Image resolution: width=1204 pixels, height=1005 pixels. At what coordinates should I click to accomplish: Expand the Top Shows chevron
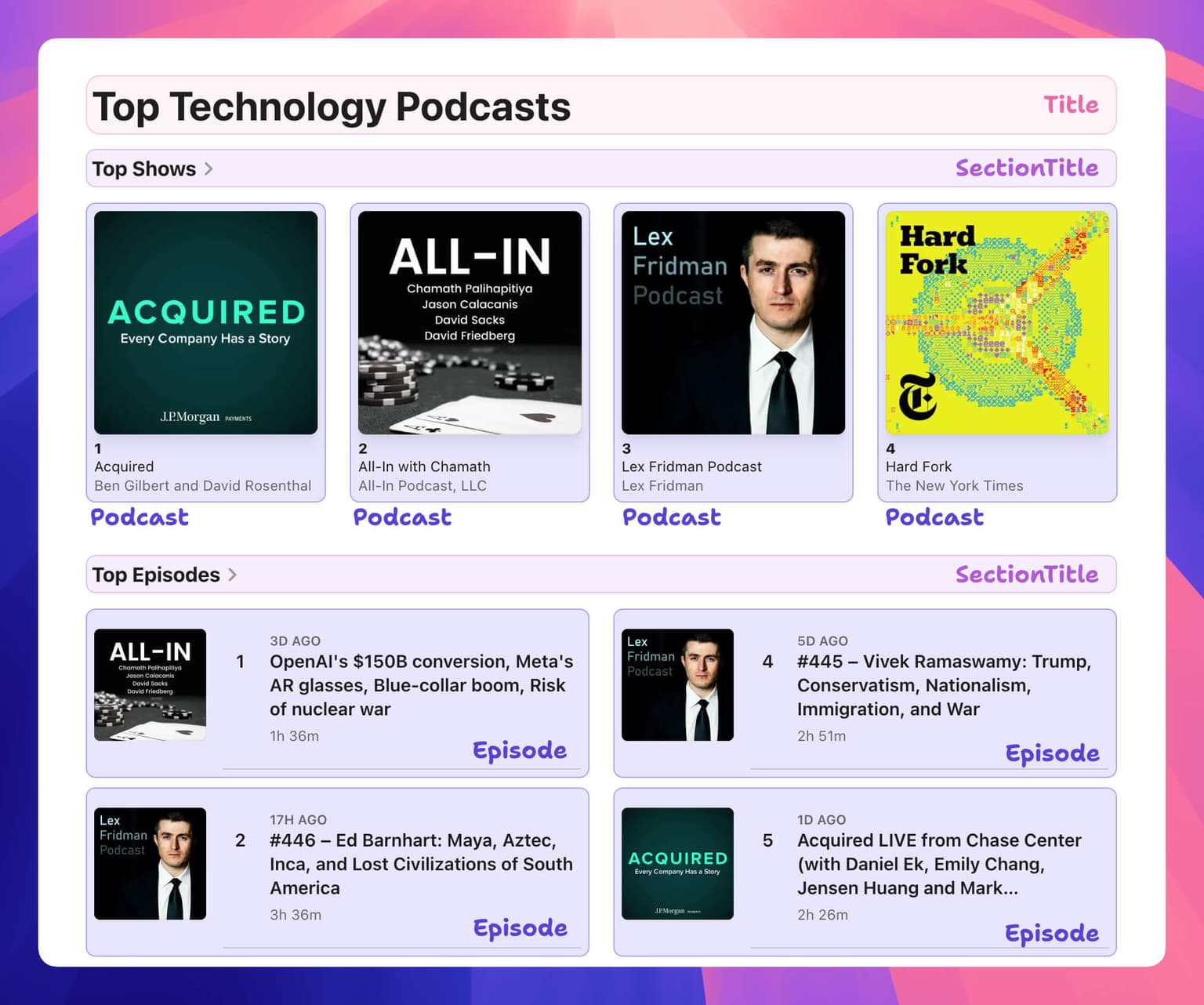pyautogui.click(x=209, y=169)
